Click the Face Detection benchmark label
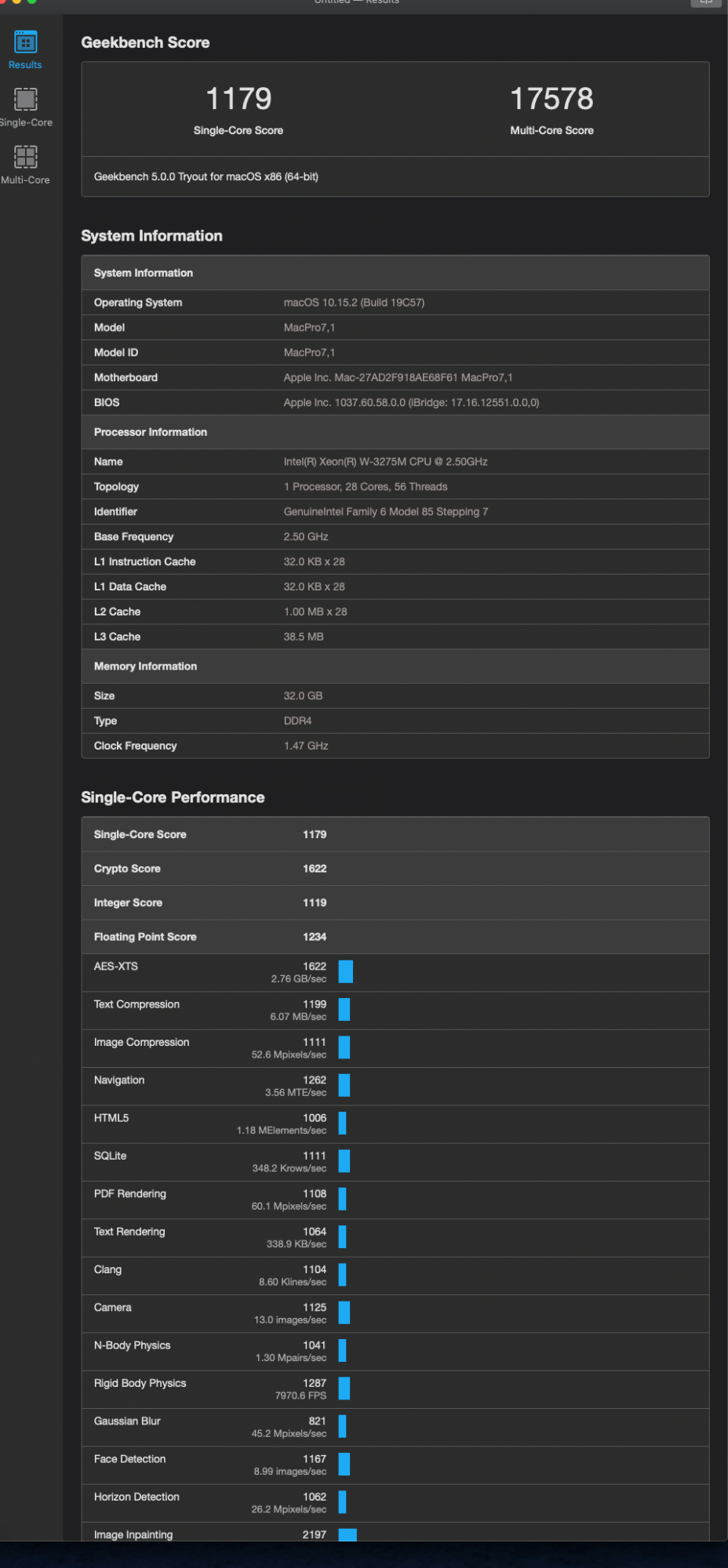 130,1459
